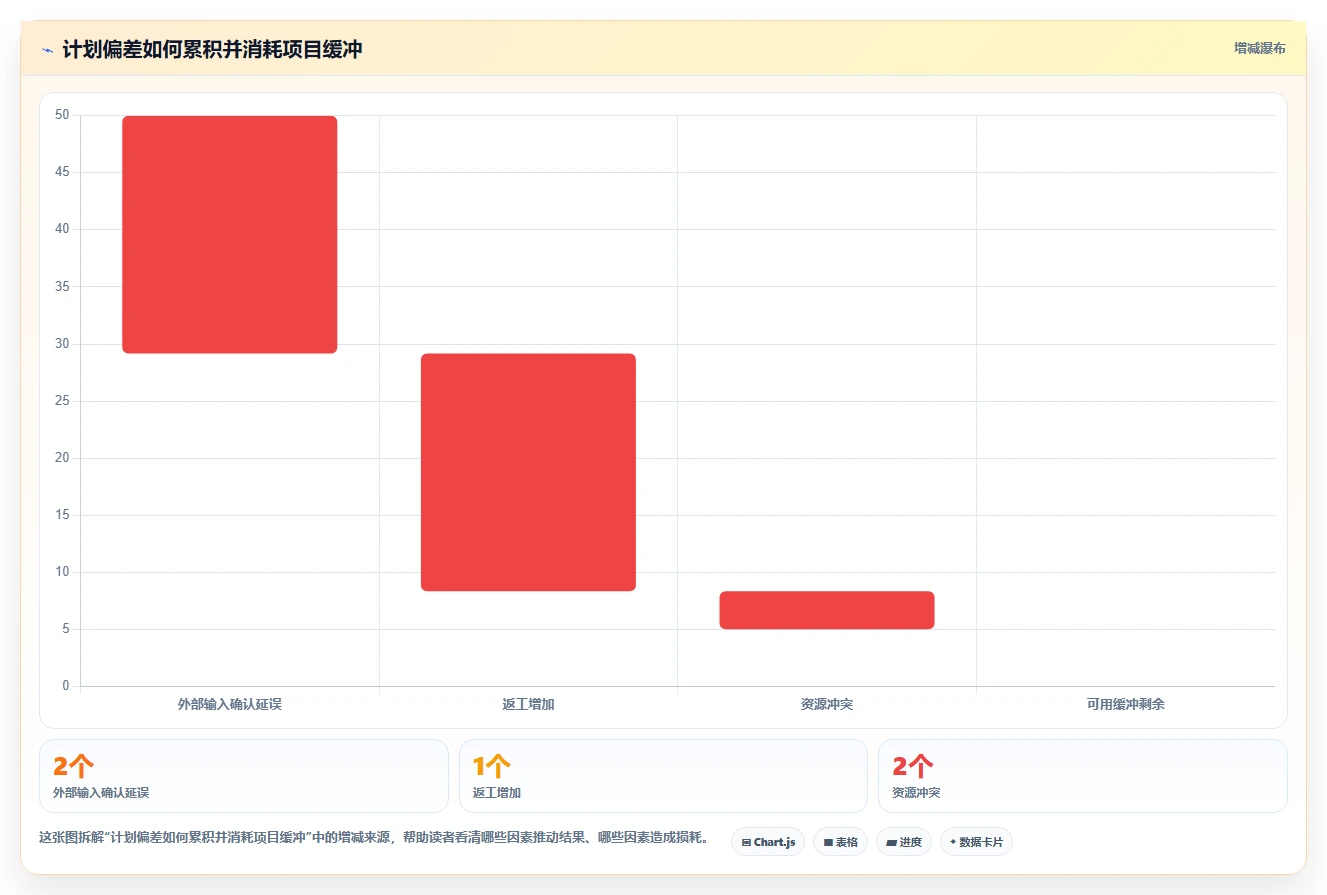Click the 增减瀑布 label in header
Screen dimensions: 1327x895
point(1260,48)
